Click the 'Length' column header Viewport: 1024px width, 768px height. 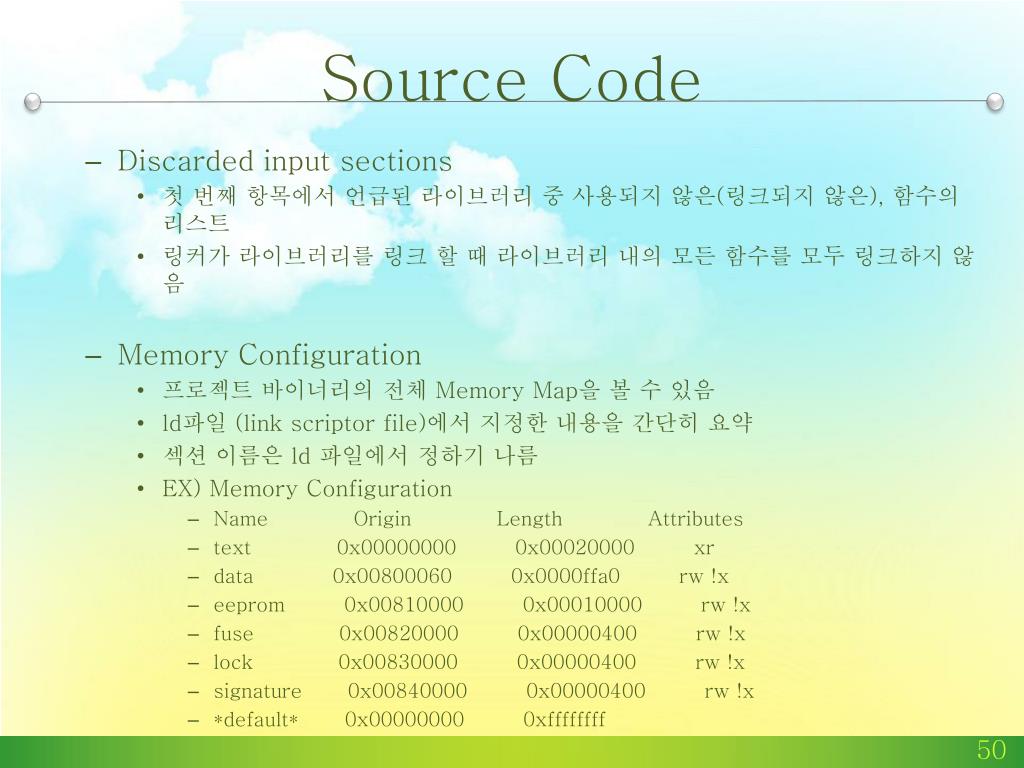click(529, 519)
